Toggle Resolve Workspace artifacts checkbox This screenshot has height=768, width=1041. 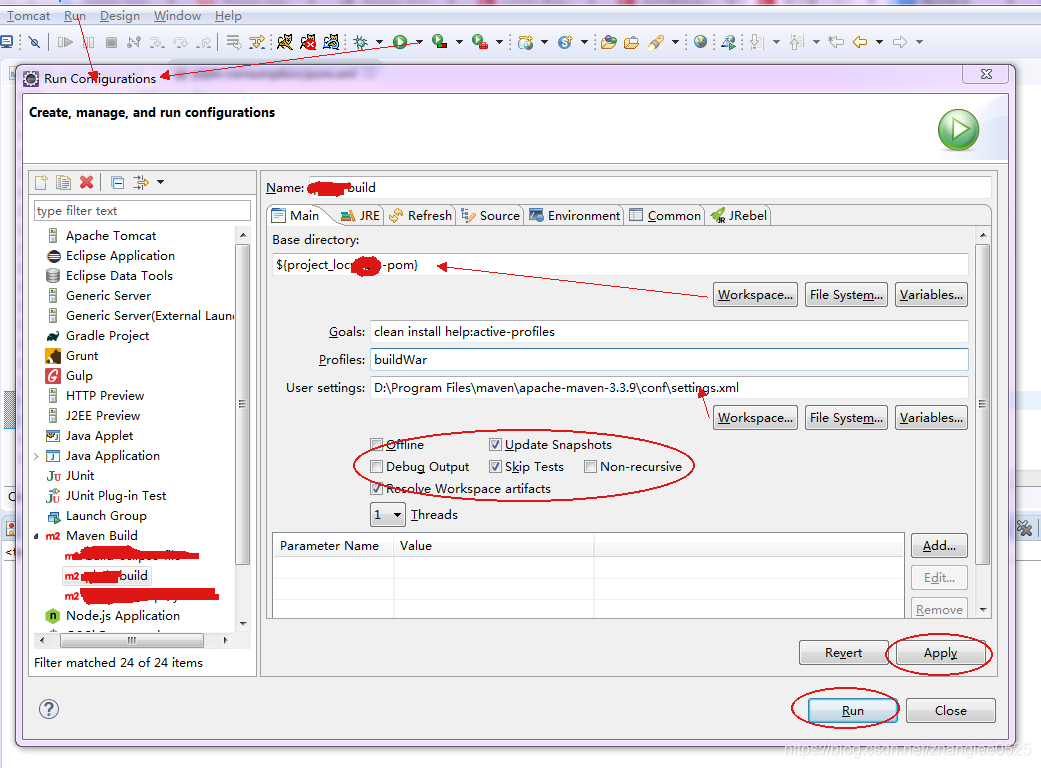(x=376, y=489)
